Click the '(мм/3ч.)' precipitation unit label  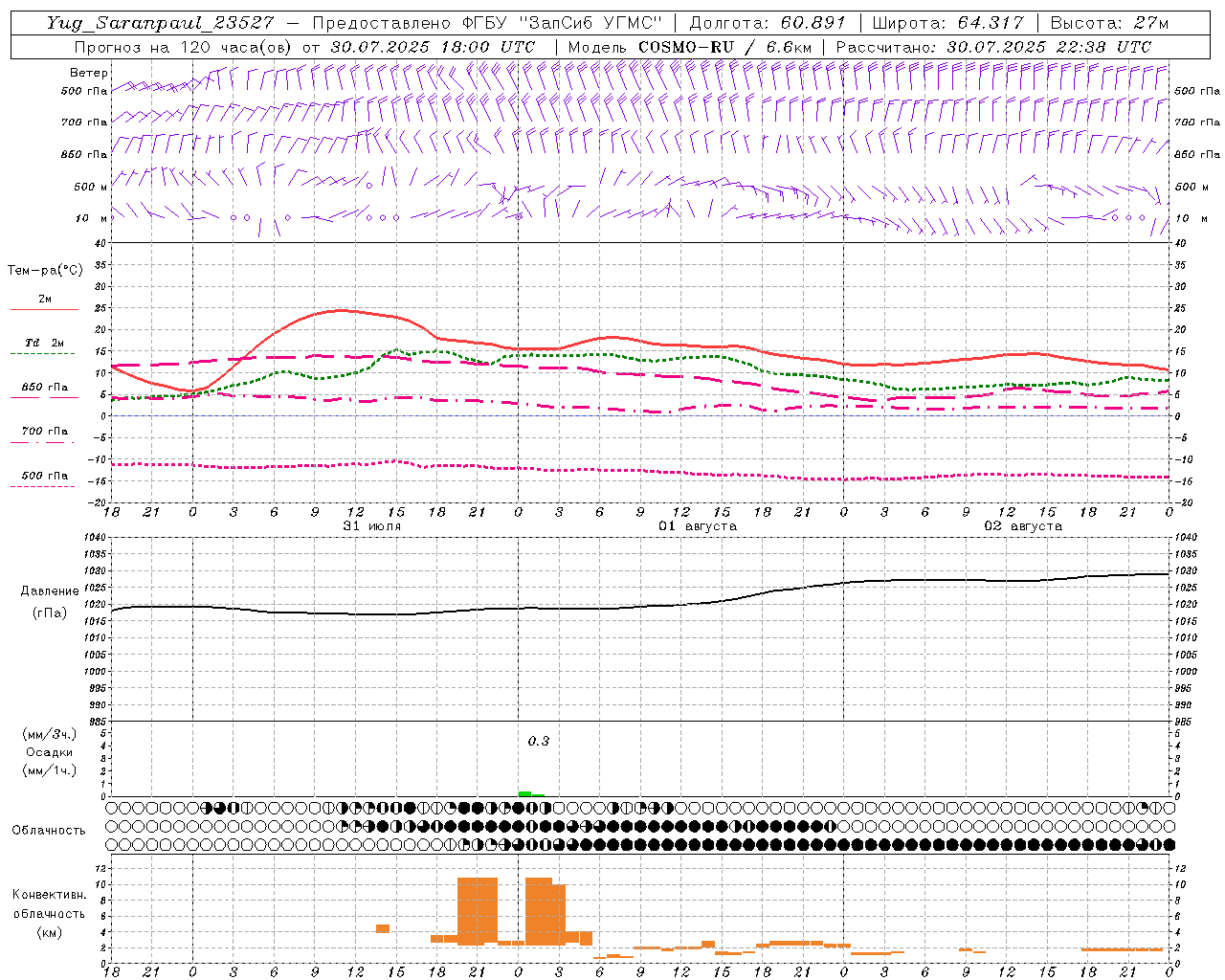tap(50, 735)
